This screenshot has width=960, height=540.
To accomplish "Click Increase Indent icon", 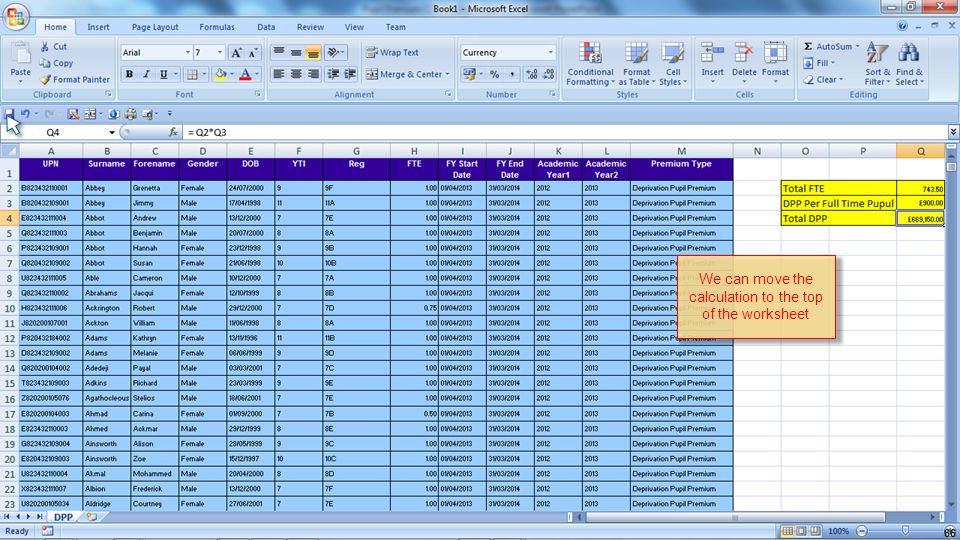I will pos(350,74).
